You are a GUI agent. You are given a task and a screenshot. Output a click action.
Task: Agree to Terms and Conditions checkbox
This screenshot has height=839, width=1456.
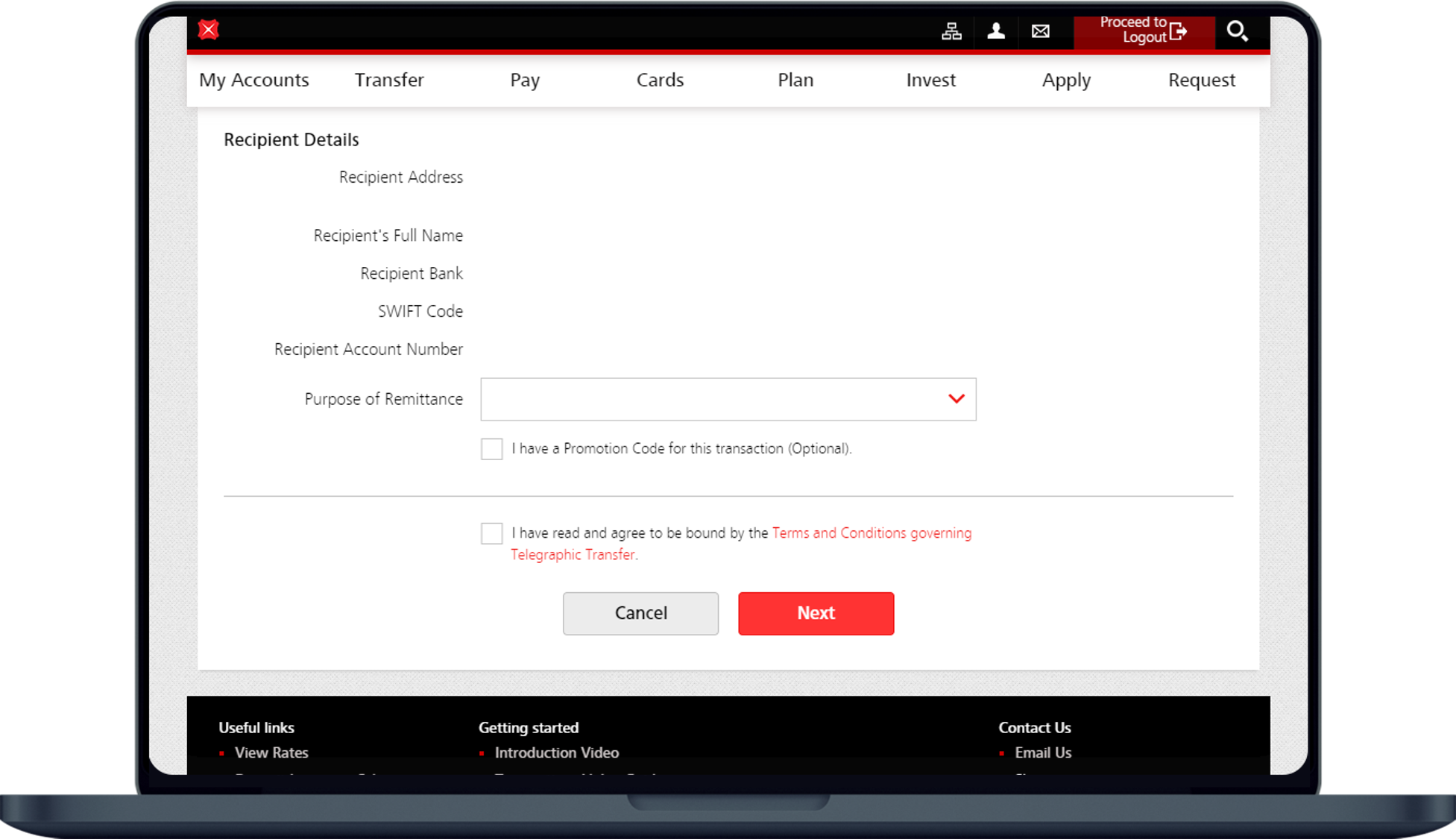[491, 533]
